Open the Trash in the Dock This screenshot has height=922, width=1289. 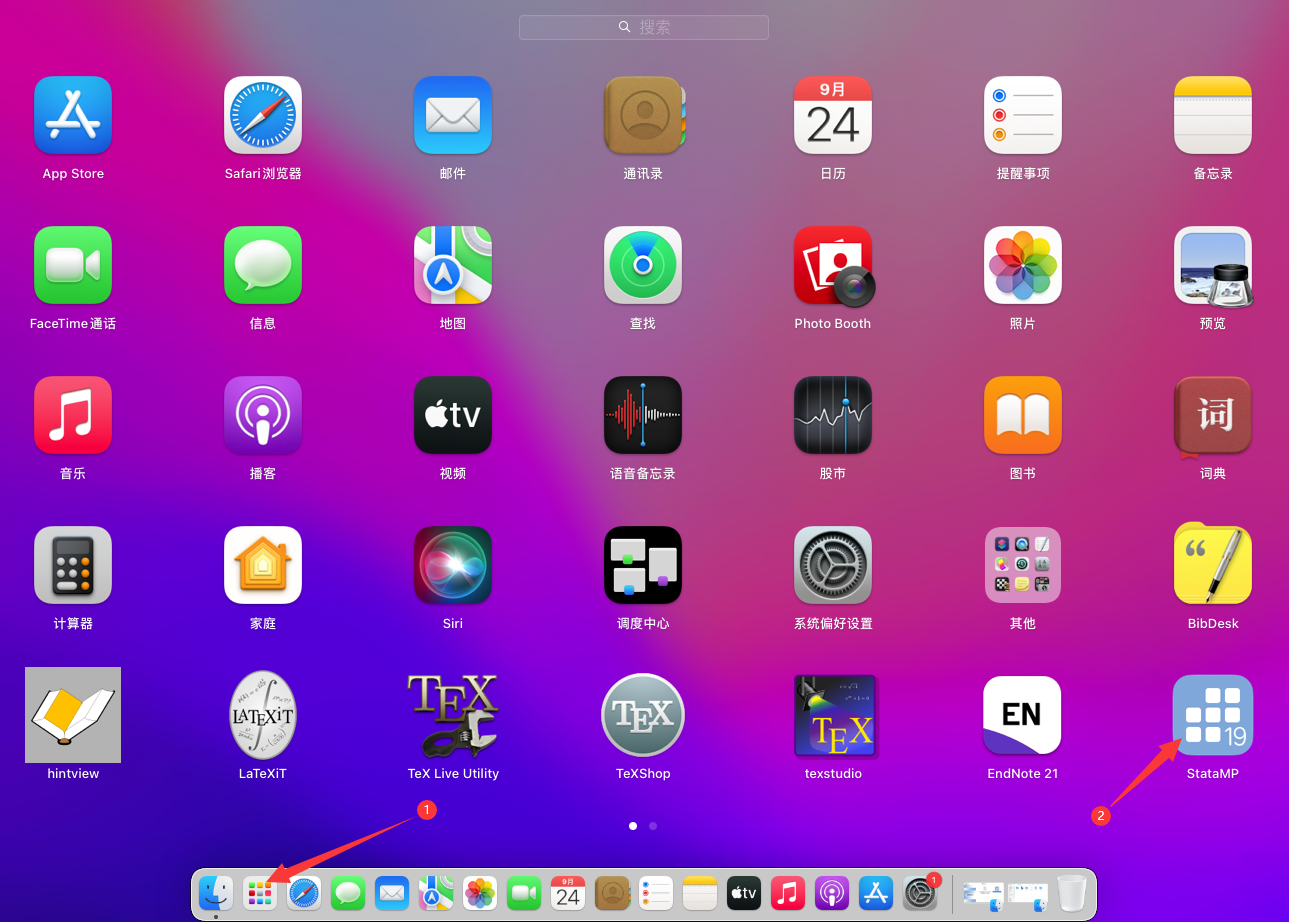coord(1071,892)
